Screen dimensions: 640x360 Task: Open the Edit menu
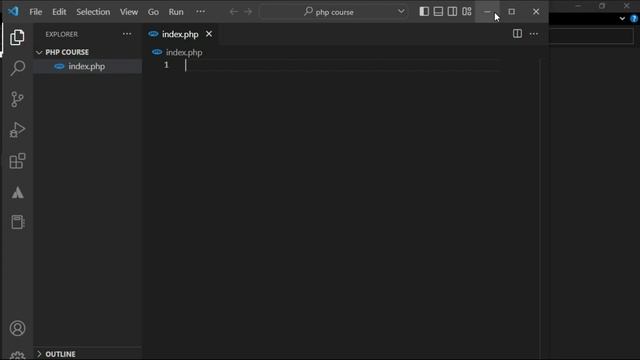(59, 12)
